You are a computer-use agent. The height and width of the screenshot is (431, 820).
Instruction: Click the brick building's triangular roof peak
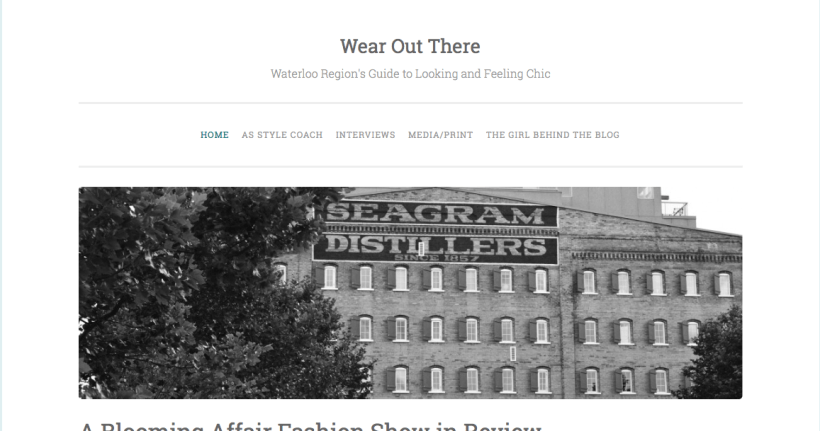pos(437,194)
